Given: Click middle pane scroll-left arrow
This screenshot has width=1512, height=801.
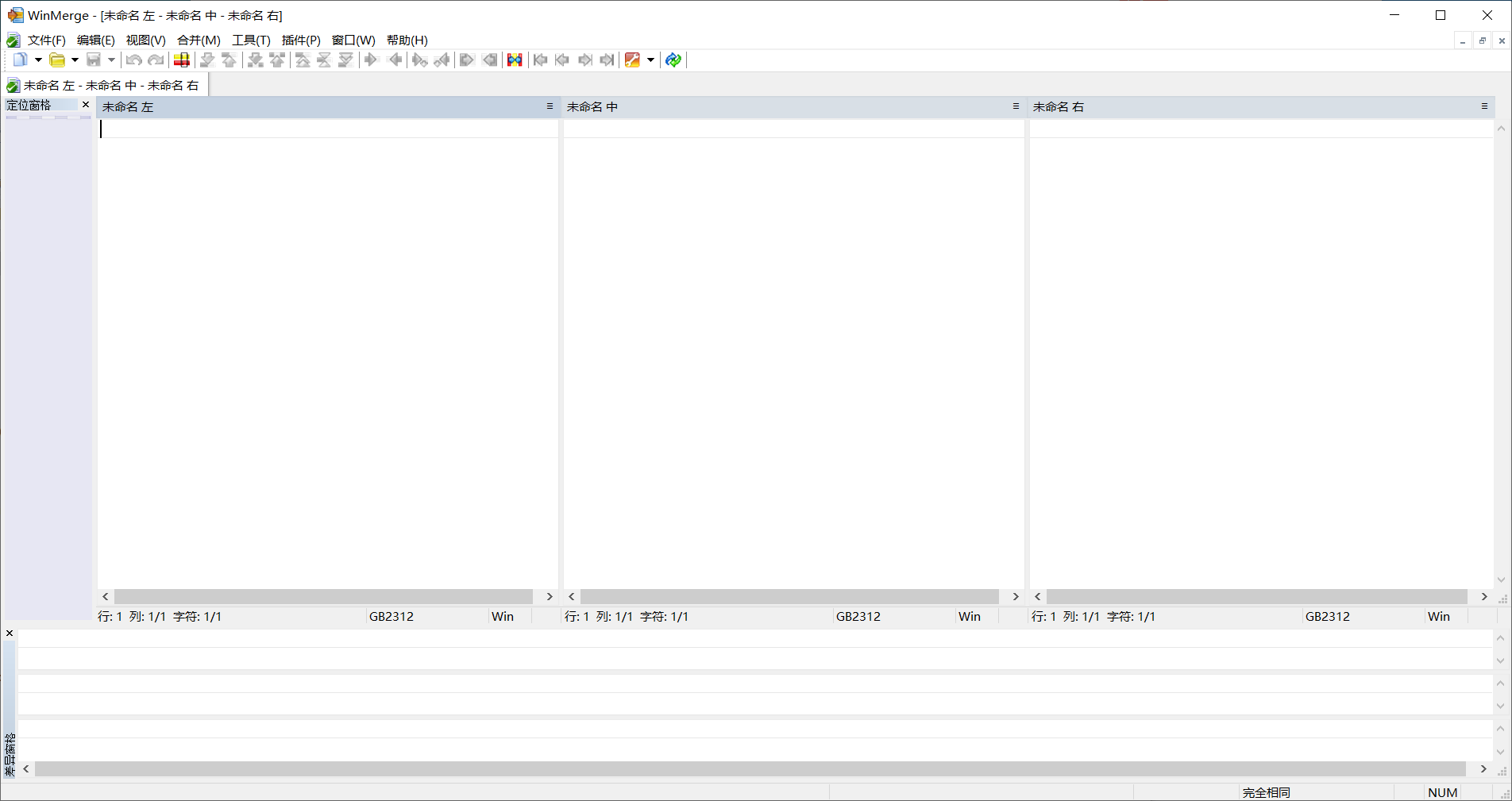Looking at the screenshot, I should click(572, 596).
